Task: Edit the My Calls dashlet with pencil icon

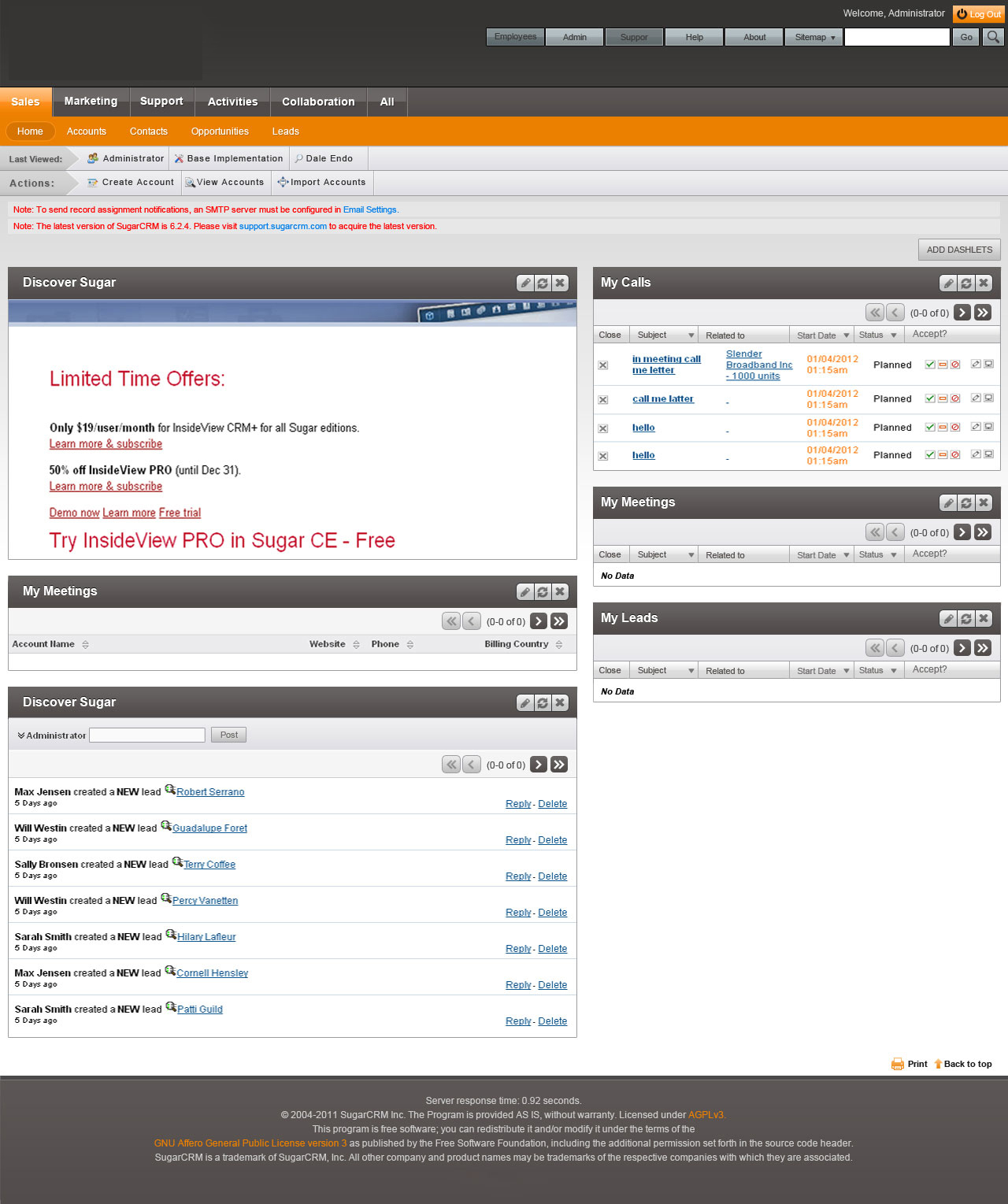Action: [x=948, y=283]
